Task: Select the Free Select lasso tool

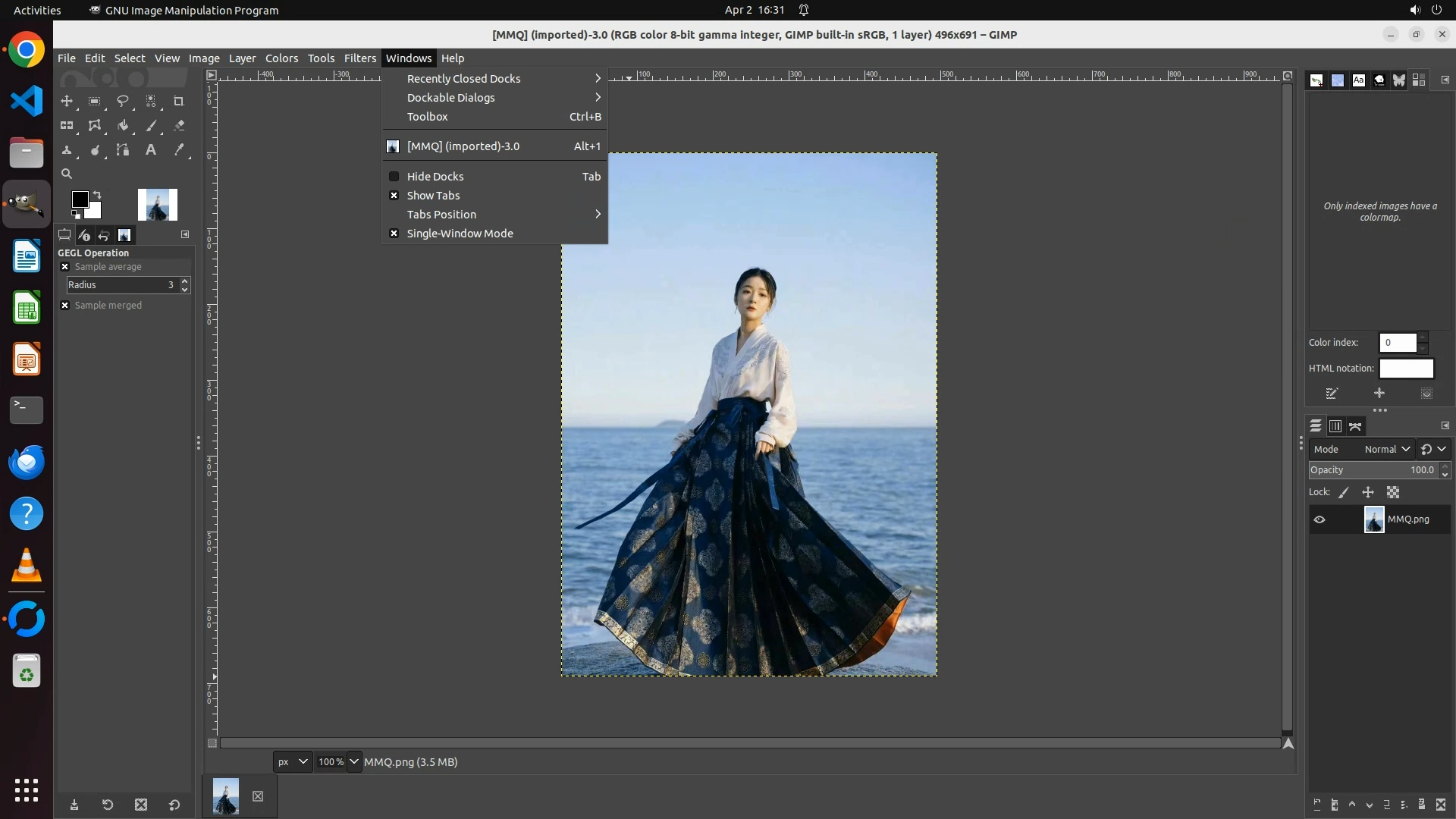Action: tap(122, 101)
